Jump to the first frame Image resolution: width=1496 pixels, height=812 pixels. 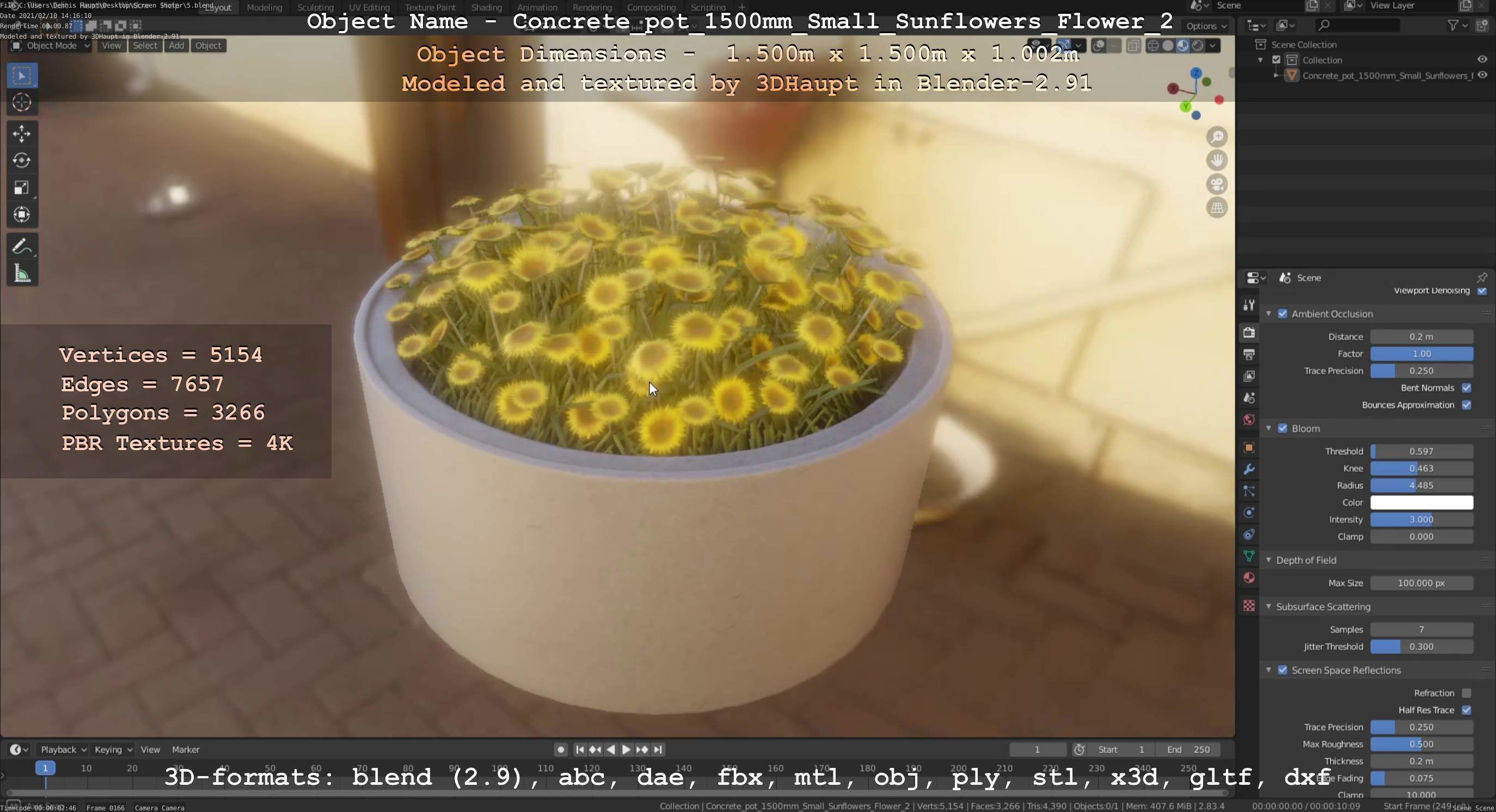(579, 749)
